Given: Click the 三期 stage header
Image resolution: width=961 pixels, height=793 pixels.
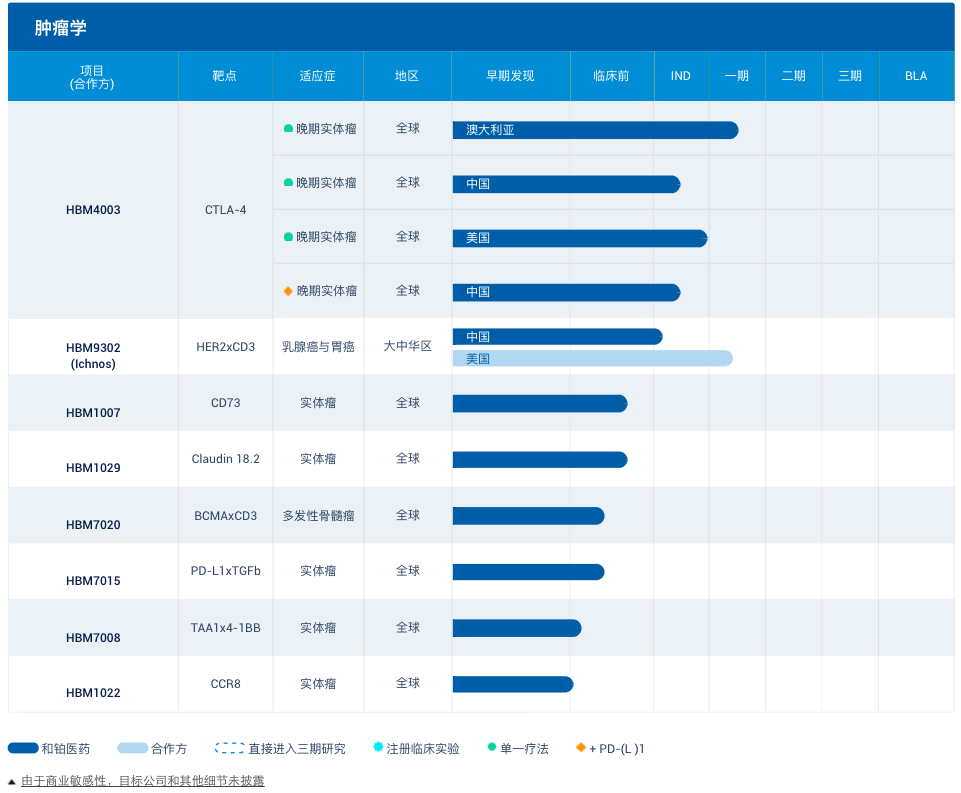Looking at the screenshot, I should [x=849, y=76].
